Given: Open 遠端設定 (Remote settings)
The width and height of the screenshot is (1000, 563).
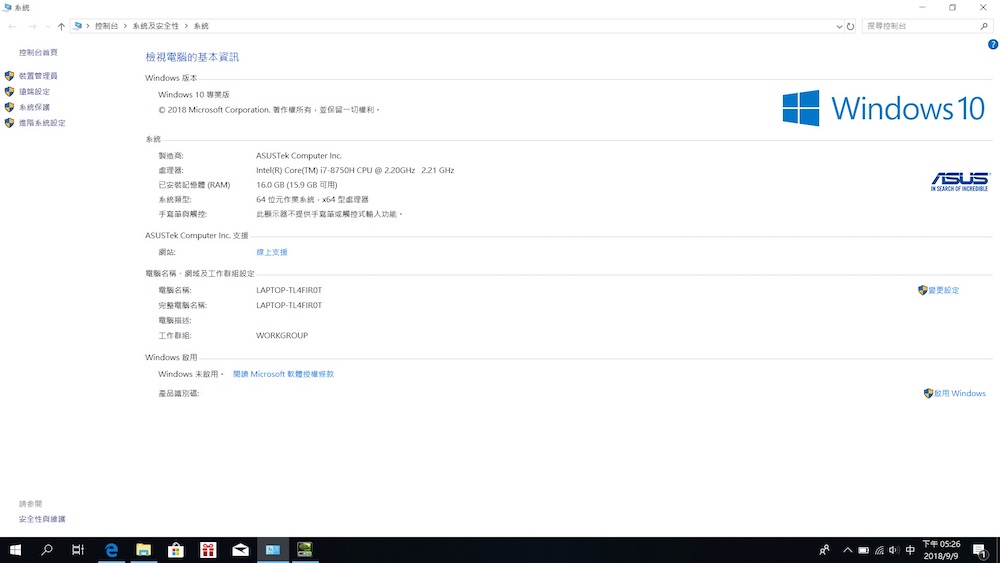Looking at the screenshot, I should (x=34, y=92).
